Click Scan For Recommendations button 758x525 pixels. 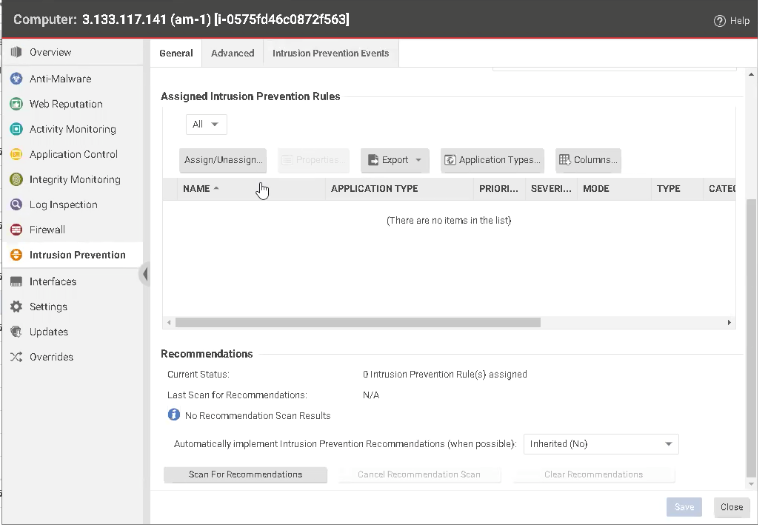pyautogui.click(x=245, y=474)
